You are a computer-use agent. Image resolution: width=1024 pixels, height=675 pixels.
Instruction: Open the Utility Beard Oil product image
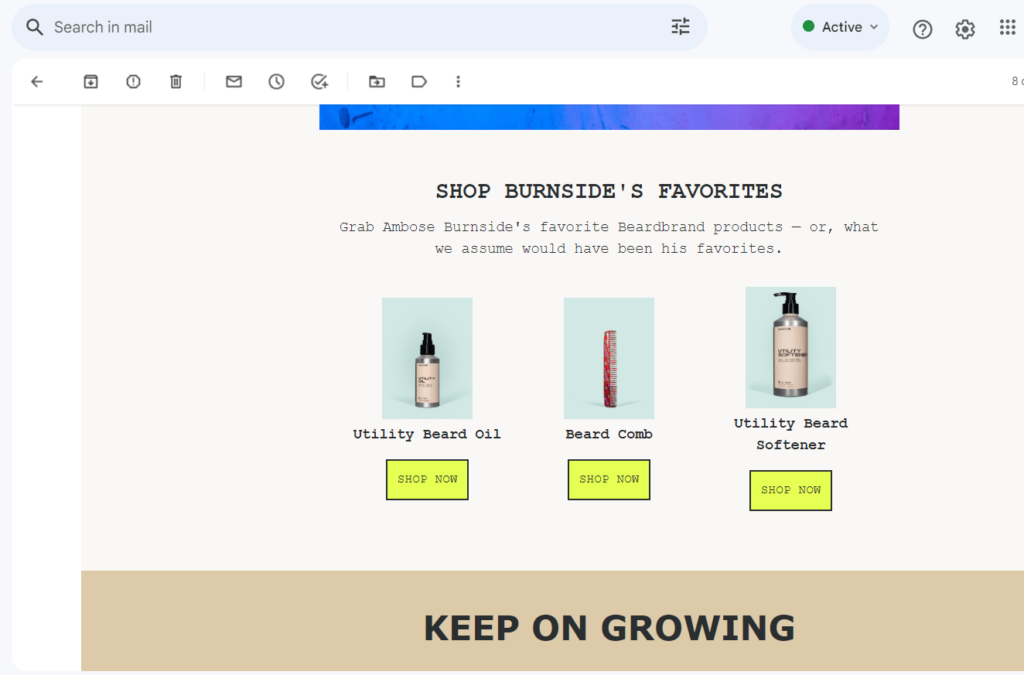pyautogui.click(x=427, y=358)
